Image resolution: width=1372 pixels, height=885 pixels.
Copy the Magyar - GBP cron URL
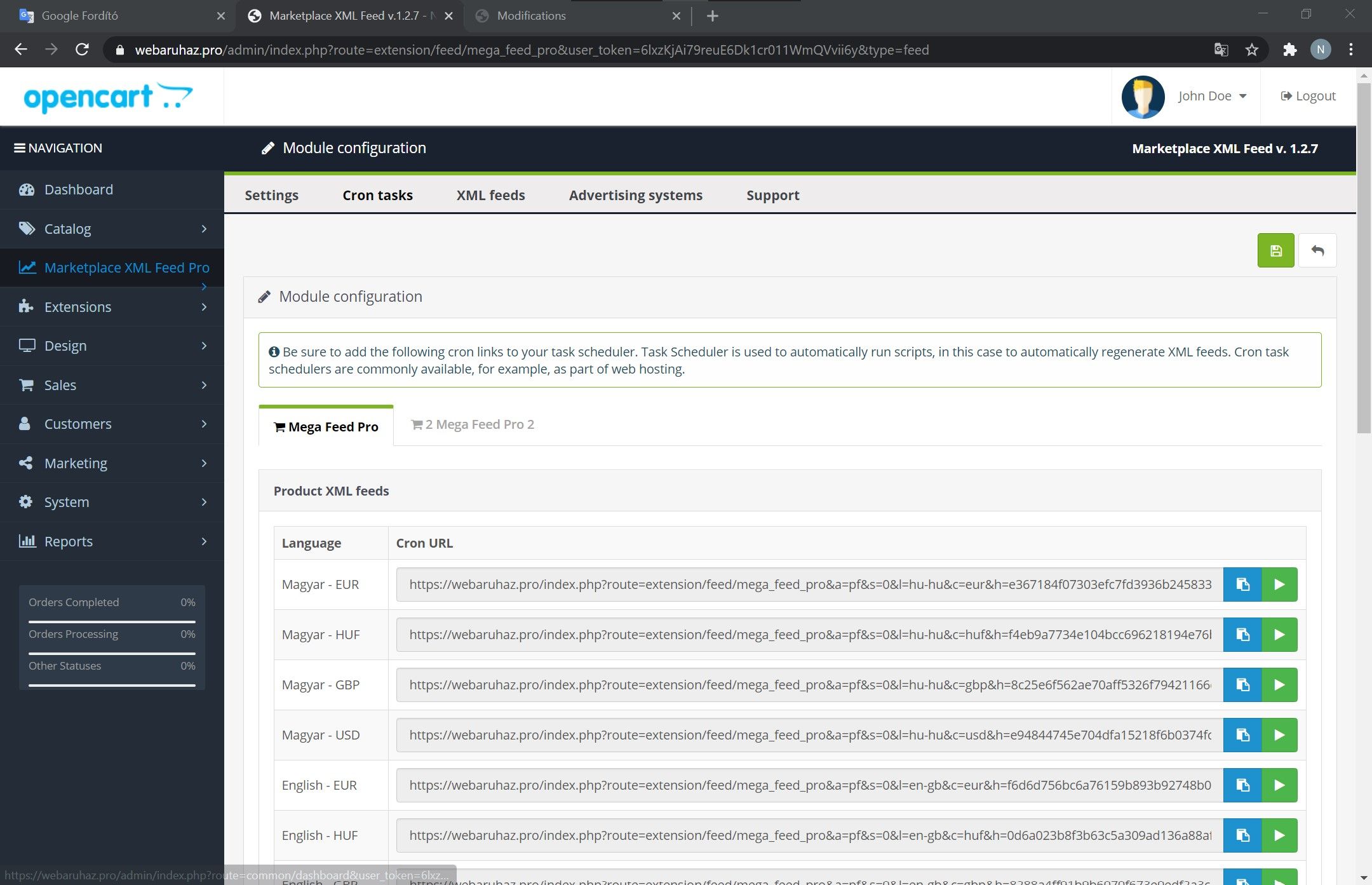click(1242, 685)
